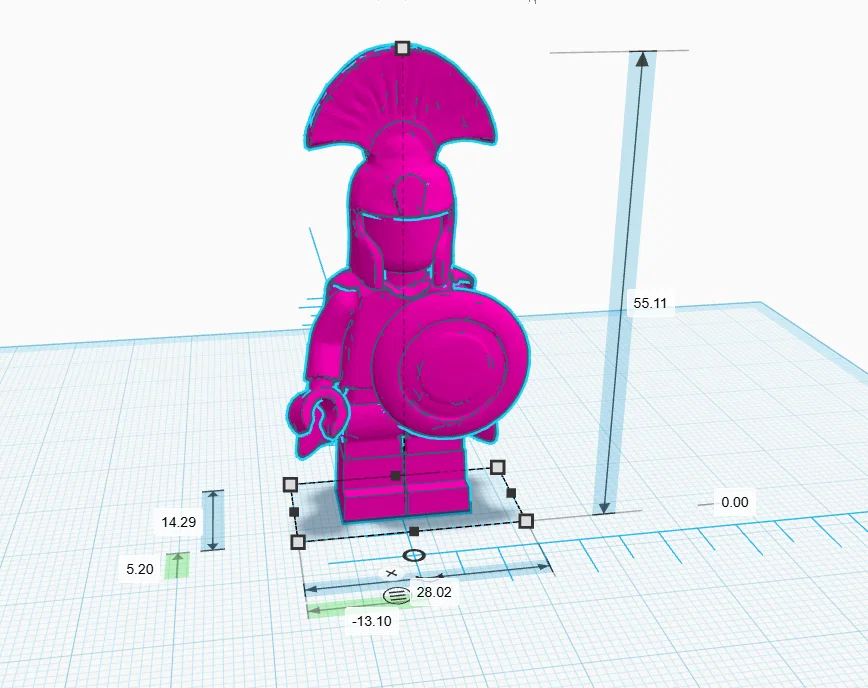Click the black midpoint handle on front edge

click(414, 531)
